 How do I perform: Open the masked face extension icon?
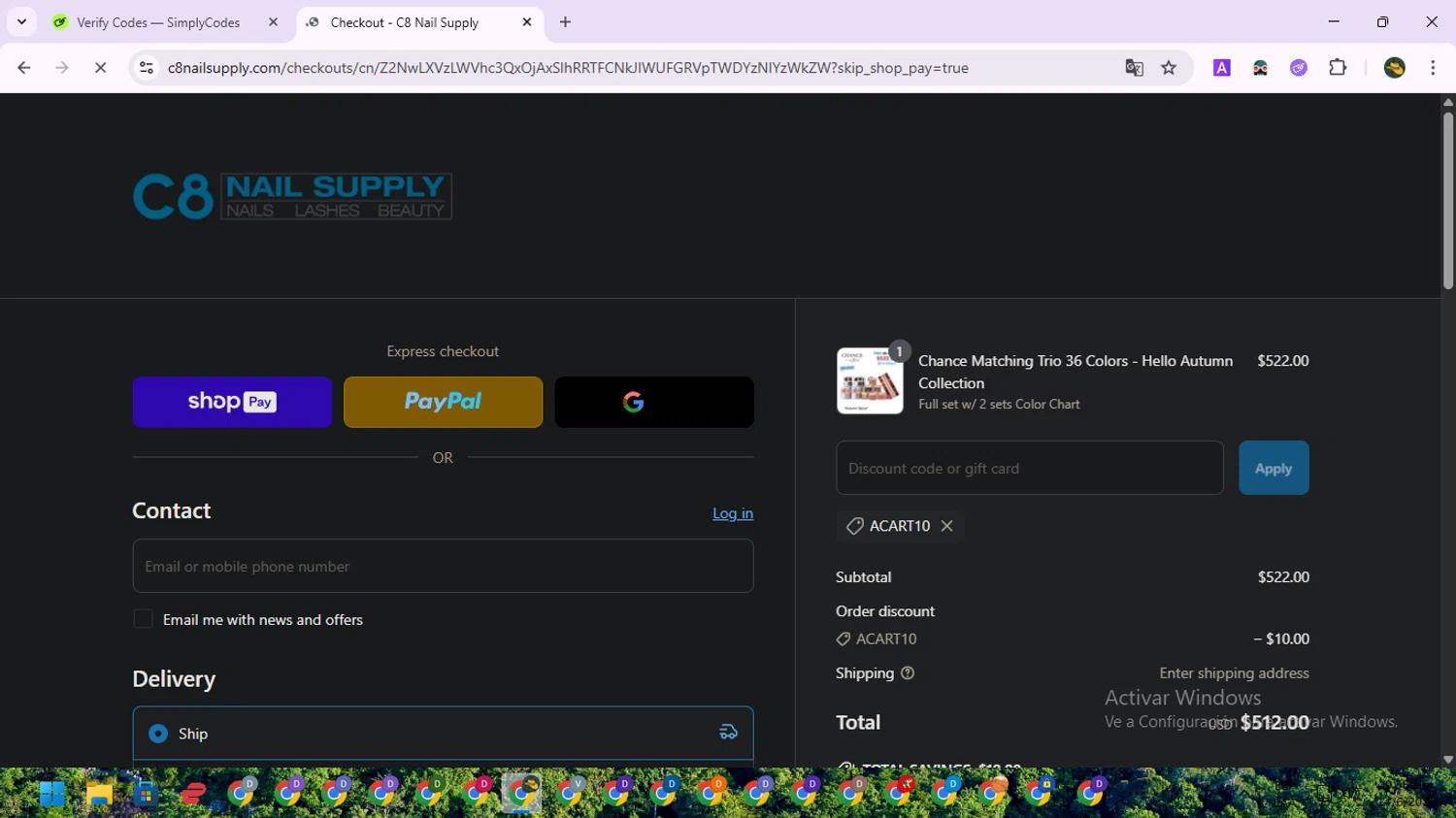click(1260, 68)
